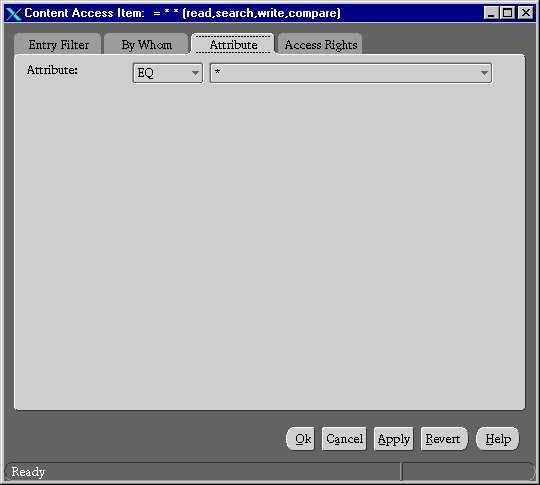Maximize the Content Access Item window
The height and width of the screenshot is (485, 540).
(x=508, y=13)
